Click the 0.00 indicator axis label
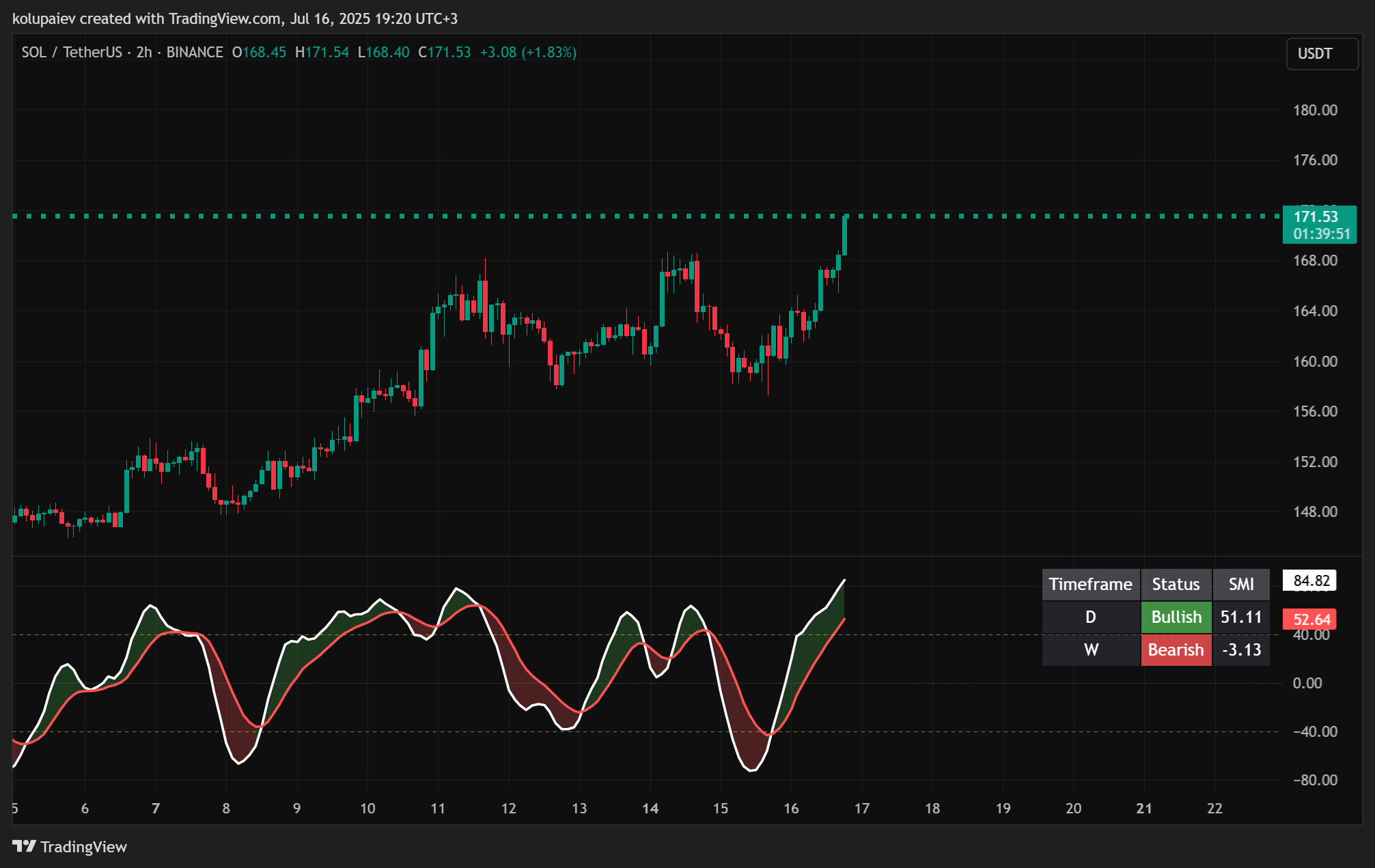The image size is (1375, 868). (1307, 683)
